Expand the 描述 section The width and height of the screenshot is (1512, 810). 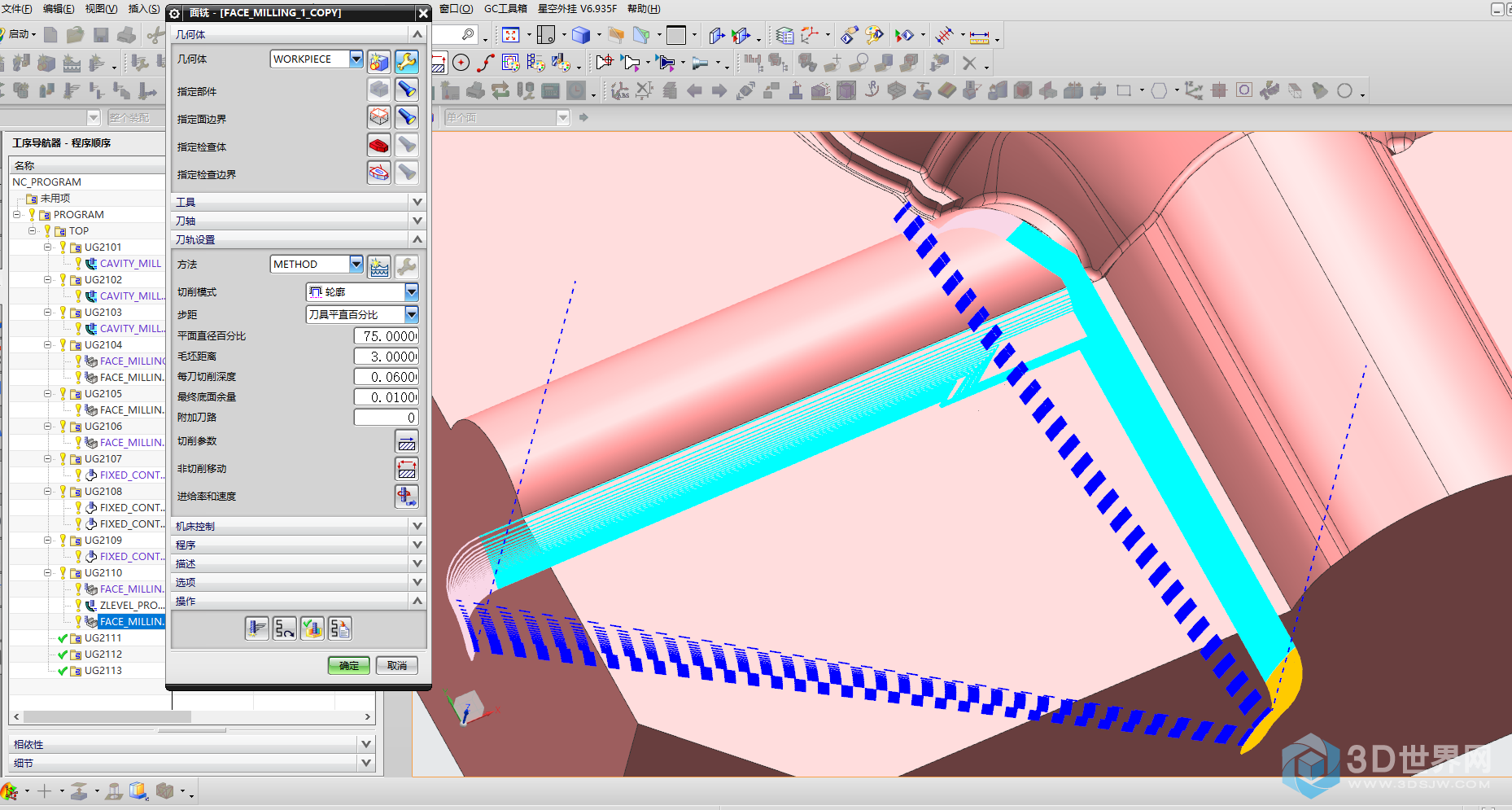coord(417,563)
